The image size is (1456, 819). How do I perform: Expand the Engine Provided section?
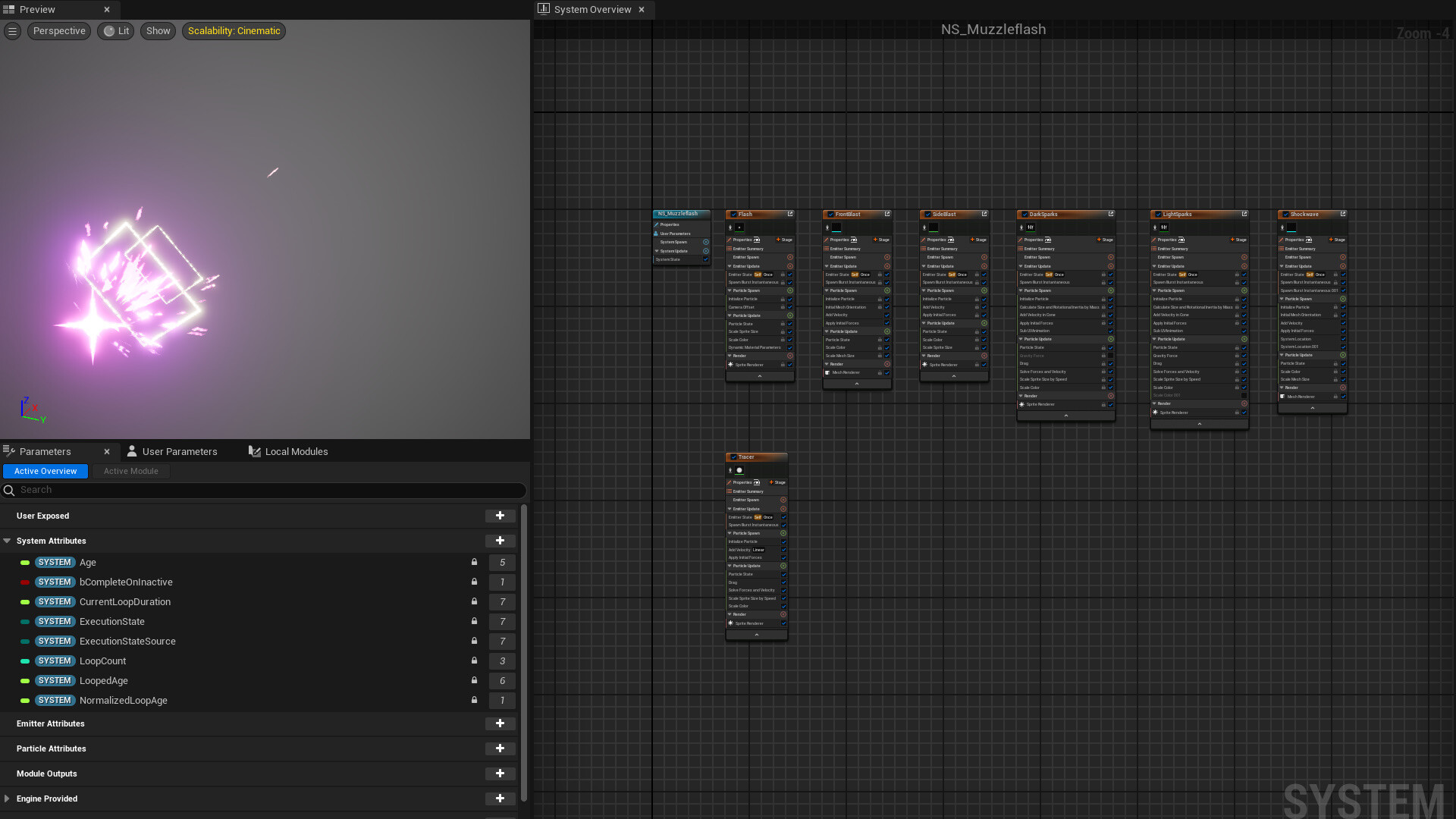coord(7,799)
